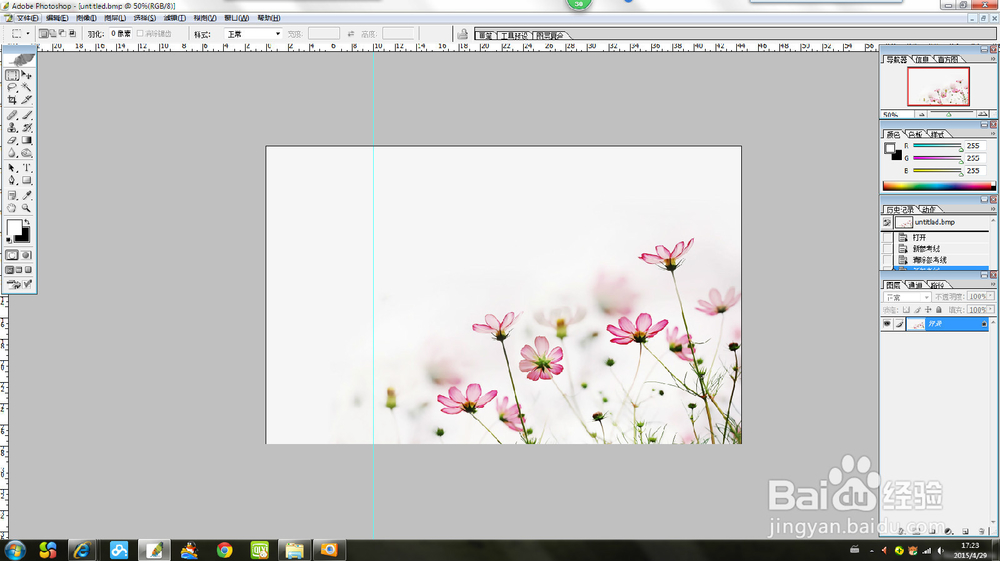This screenshot has height=561, width=1000.
Task: Select the Healing Brush tool
Action: tap(12, 115)
